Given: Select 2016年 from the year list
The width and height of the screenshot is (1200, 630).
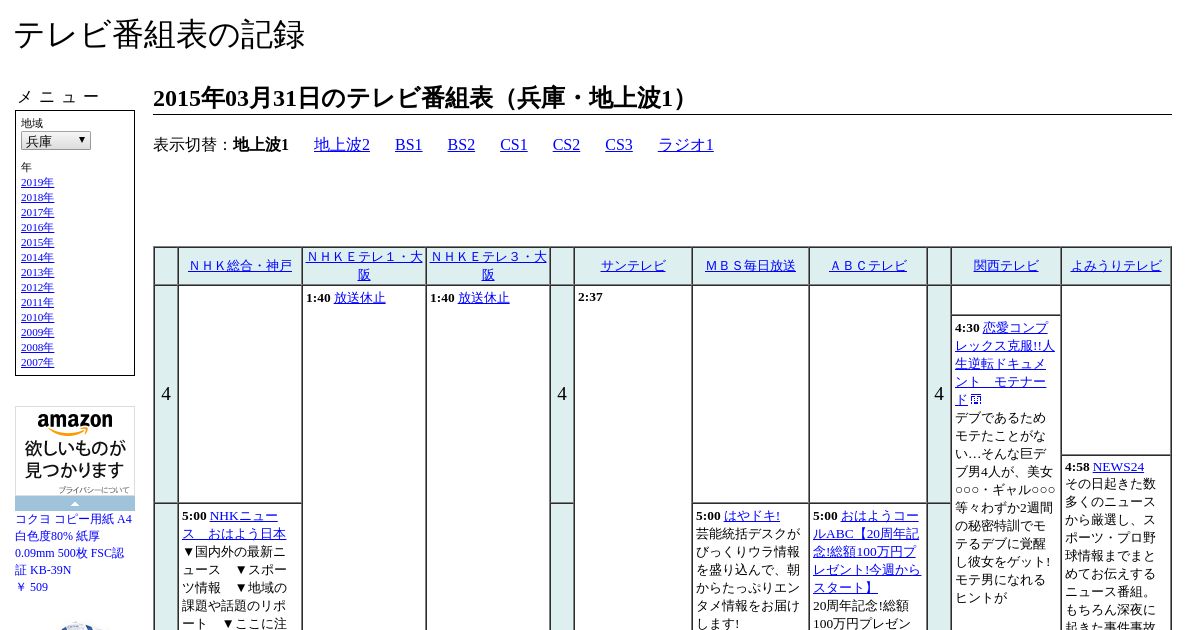Looking at the screenshot, I should coord(37,228).
